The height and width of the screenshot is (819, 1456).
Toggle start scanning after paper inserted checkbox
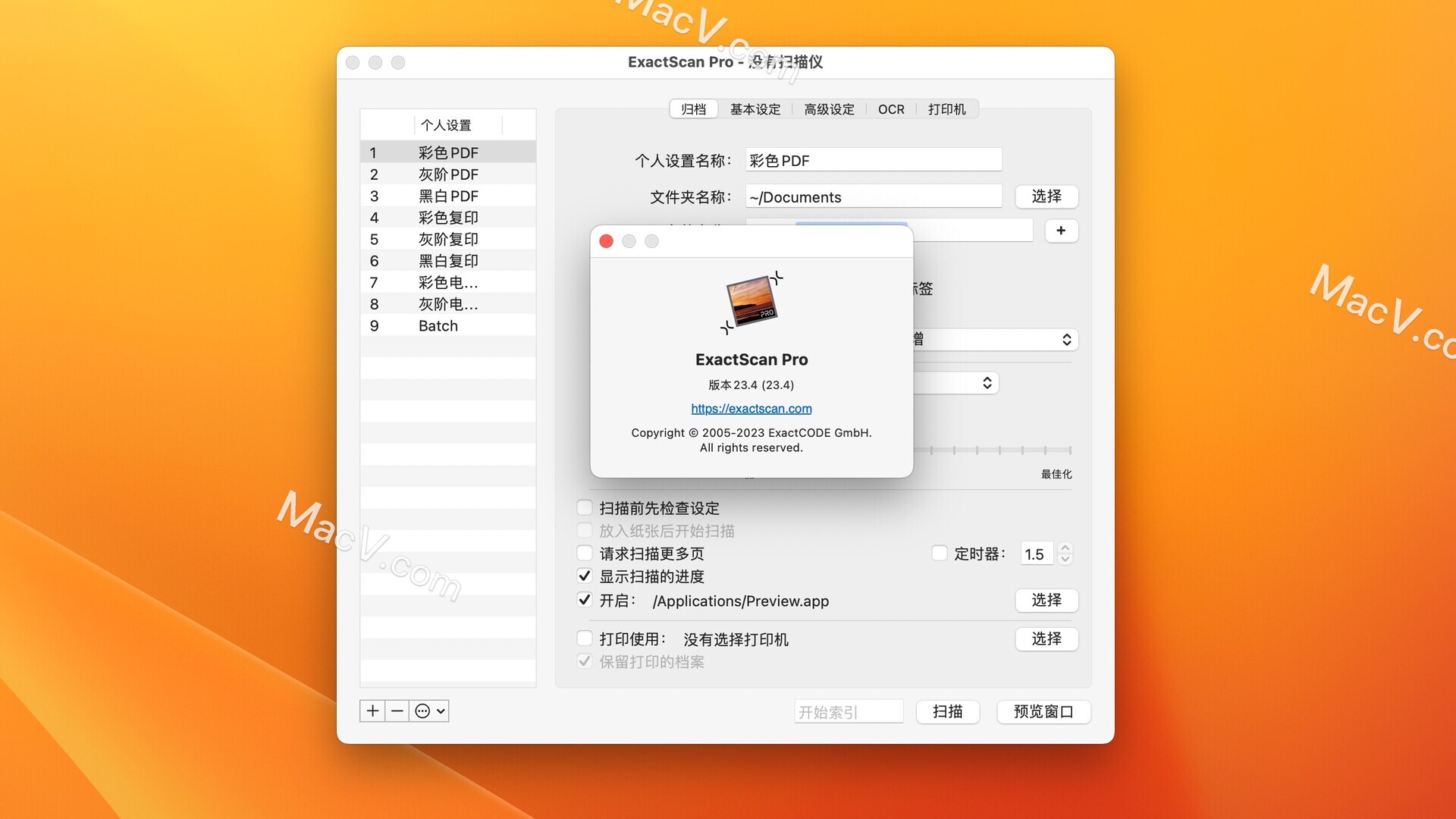[x=585, y=530]
